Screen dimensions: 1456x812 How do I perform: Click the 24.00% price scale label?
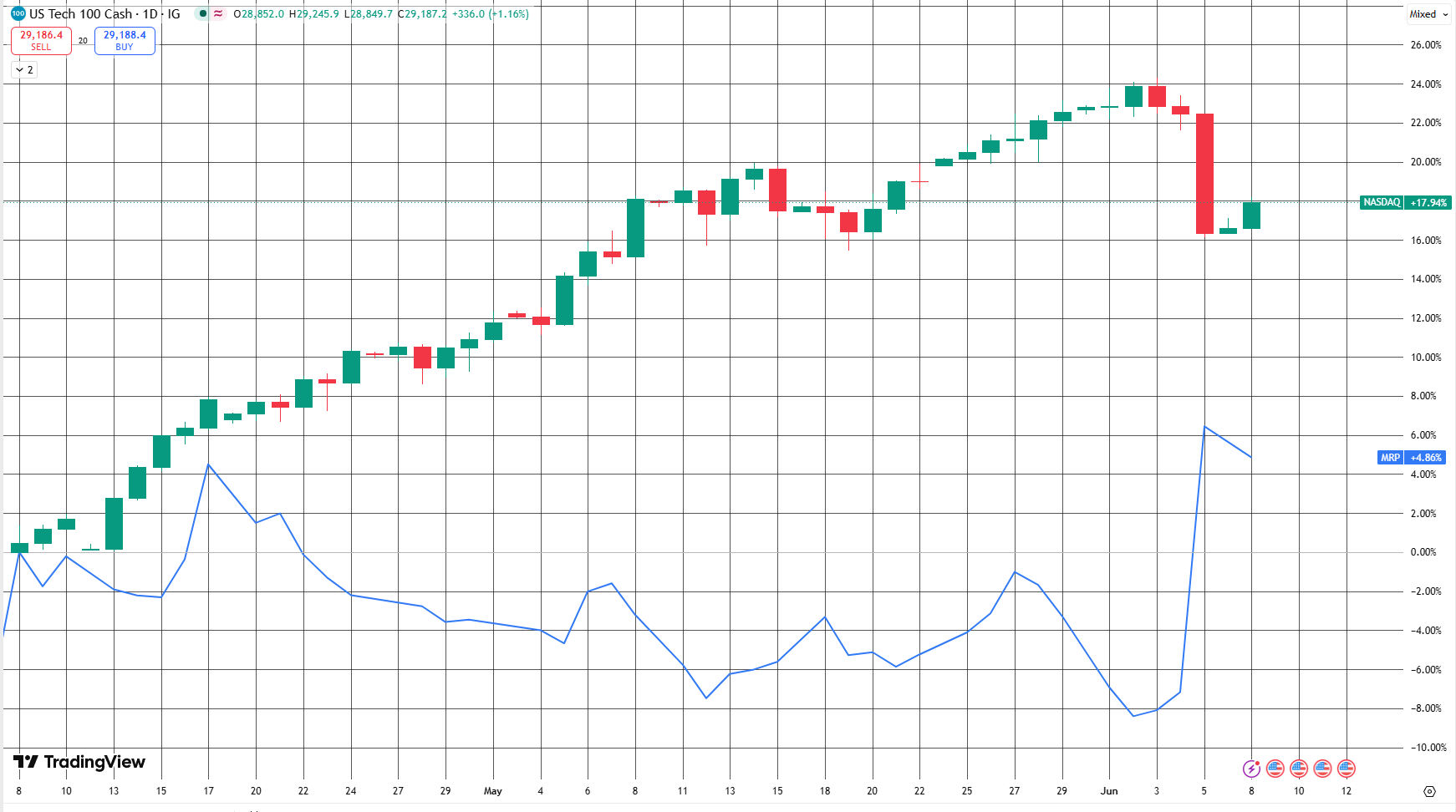point(1426,84)
